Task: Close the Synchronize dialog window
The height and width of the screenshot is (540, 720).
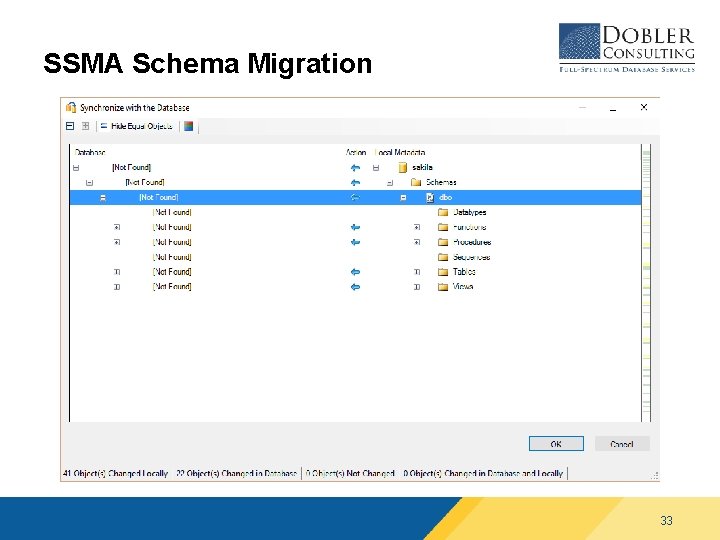Action: tap(644, 107)
